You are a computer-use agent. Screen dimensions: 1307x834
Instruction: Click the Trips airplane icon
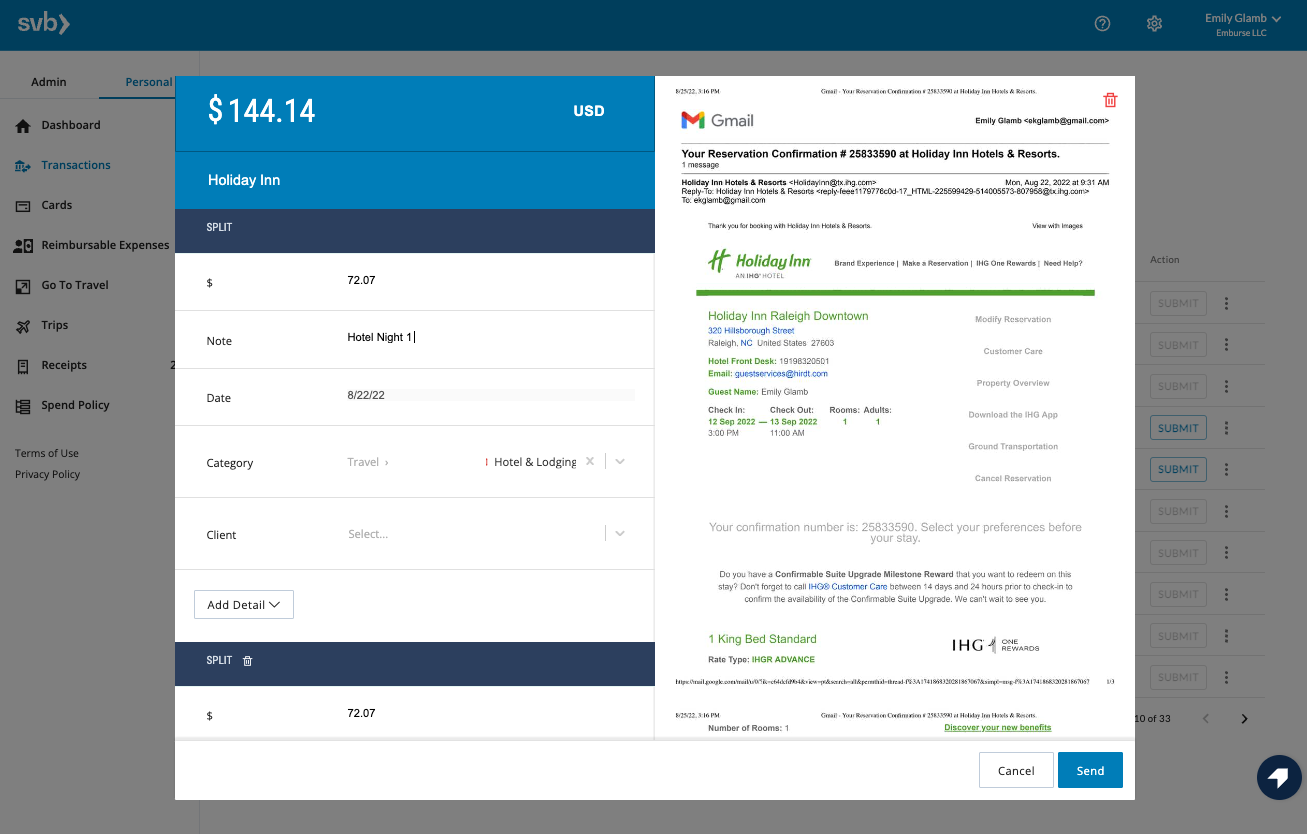[23, 325]
